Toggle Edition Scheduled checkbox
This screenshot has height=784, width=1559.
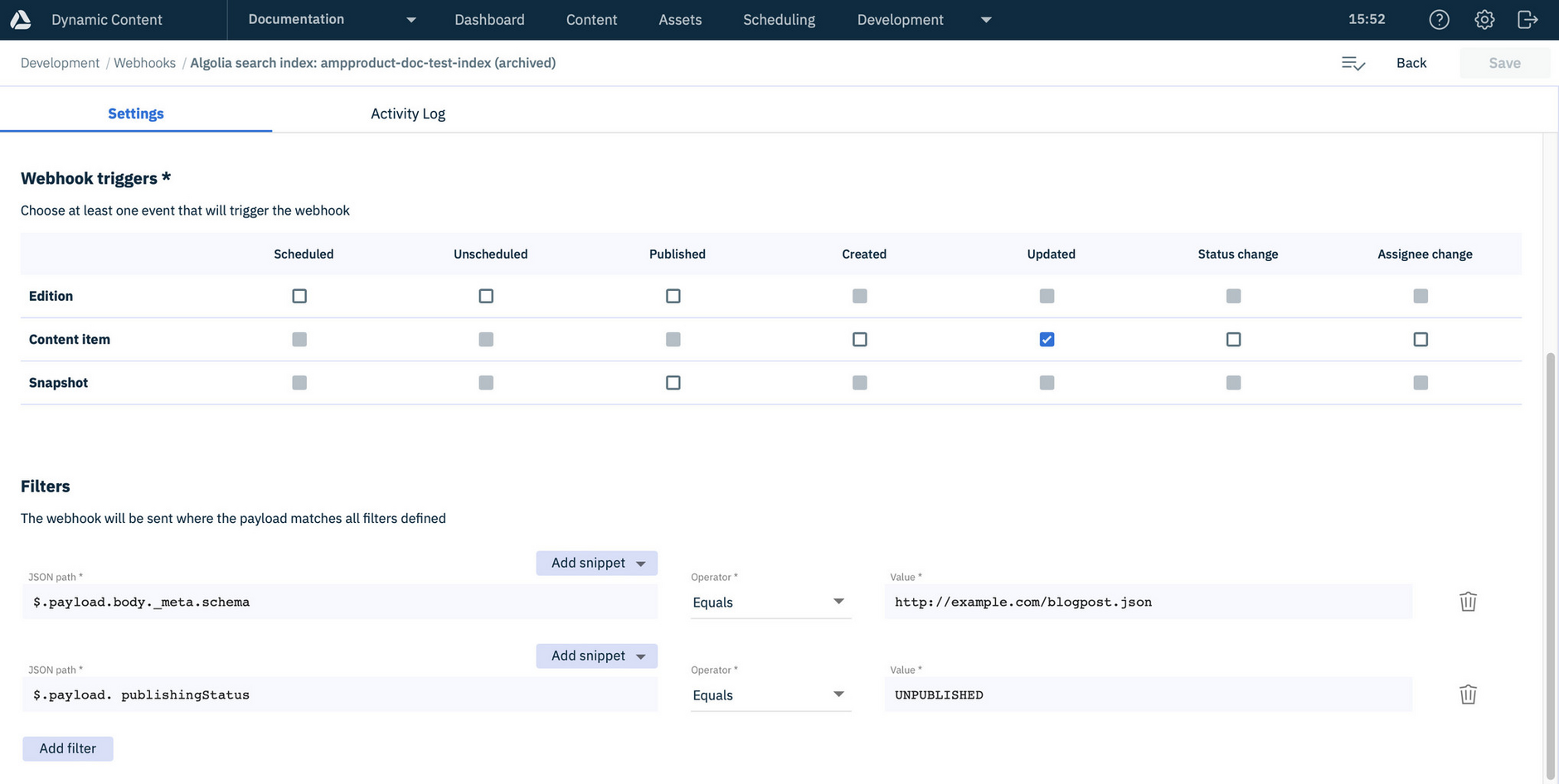pos(299,296)
